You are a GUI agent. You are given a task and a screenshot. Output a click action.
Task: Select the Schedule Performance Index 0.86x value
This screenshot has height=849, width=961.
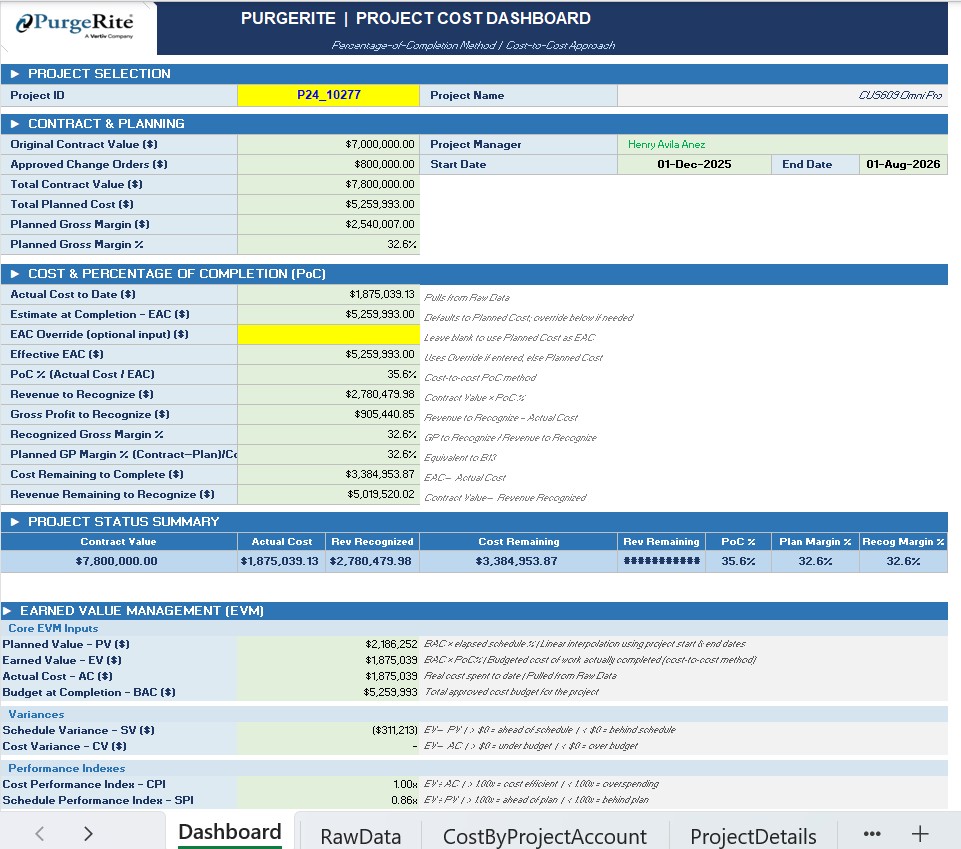pos(329,800)
